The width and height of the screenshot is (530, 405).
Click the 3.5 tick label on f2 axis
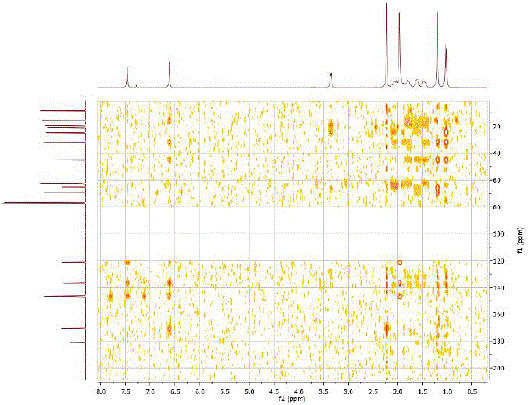click(323, 391)
